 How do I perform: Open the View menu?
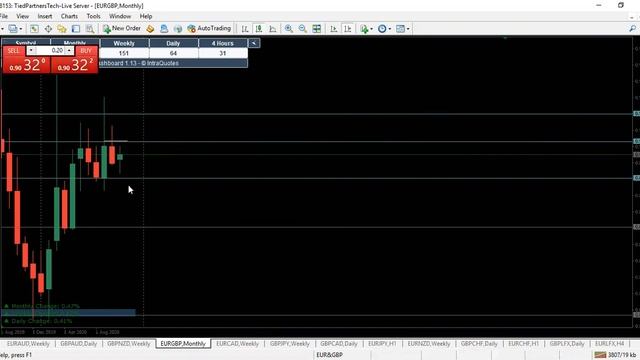(x=22, y=16)
